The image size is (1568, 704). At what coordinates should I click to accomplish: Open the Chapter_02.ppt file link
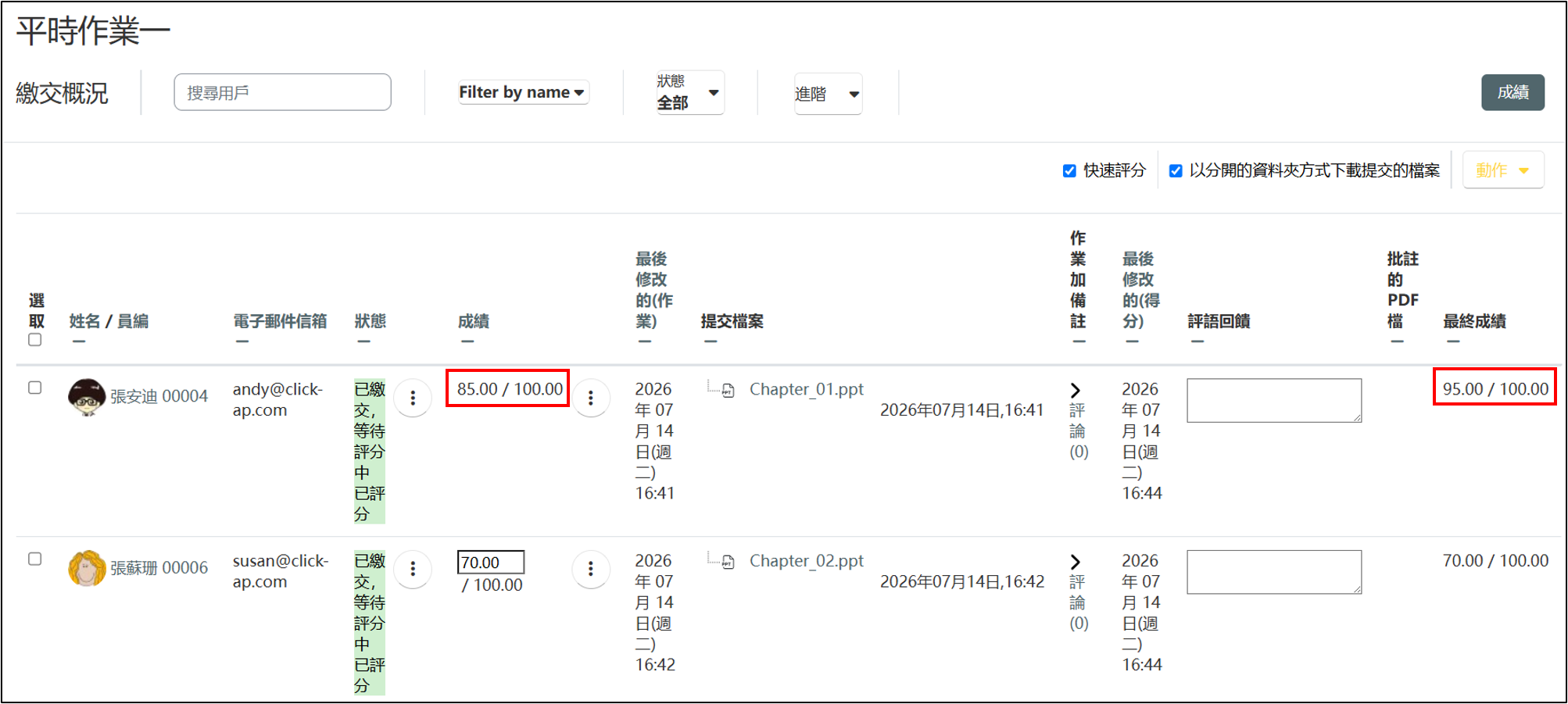point(806,561)
